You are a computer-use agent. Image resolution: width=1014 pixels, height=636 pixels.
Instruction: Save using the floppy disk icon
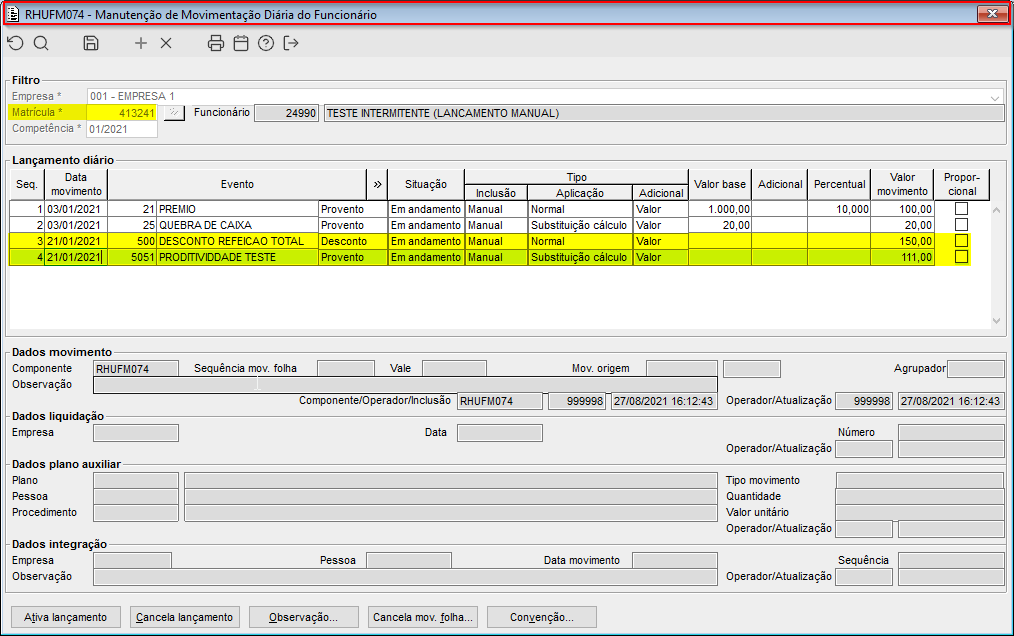[91, 43]
